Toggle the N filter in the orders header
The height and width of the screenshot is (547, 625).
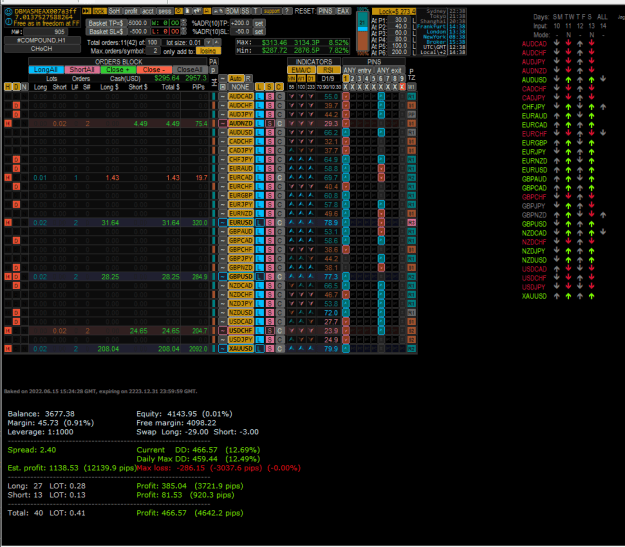pyautogui.click(x=24, y=87)
